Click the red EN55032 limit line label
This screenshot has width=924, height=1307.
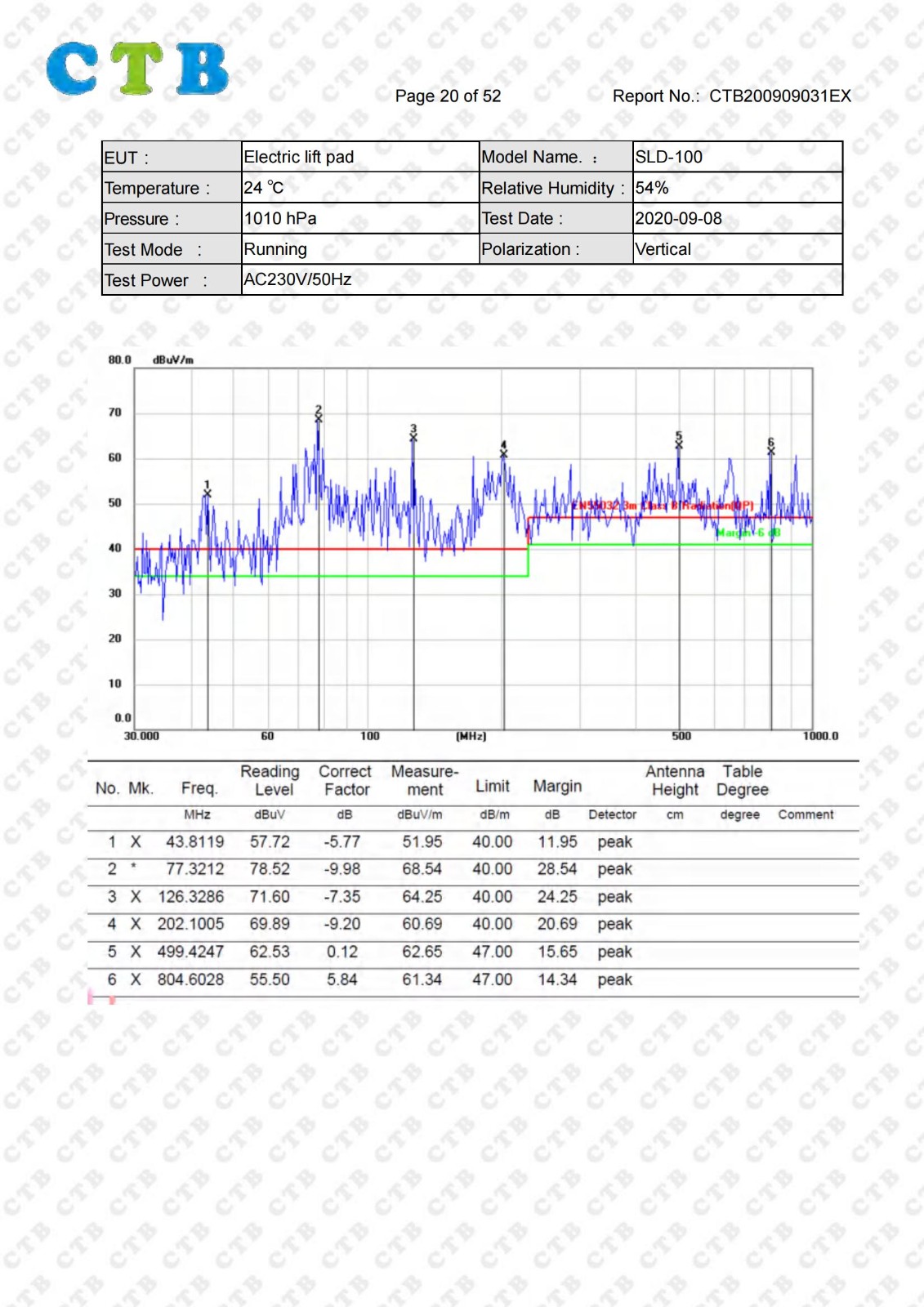[662, 506]
